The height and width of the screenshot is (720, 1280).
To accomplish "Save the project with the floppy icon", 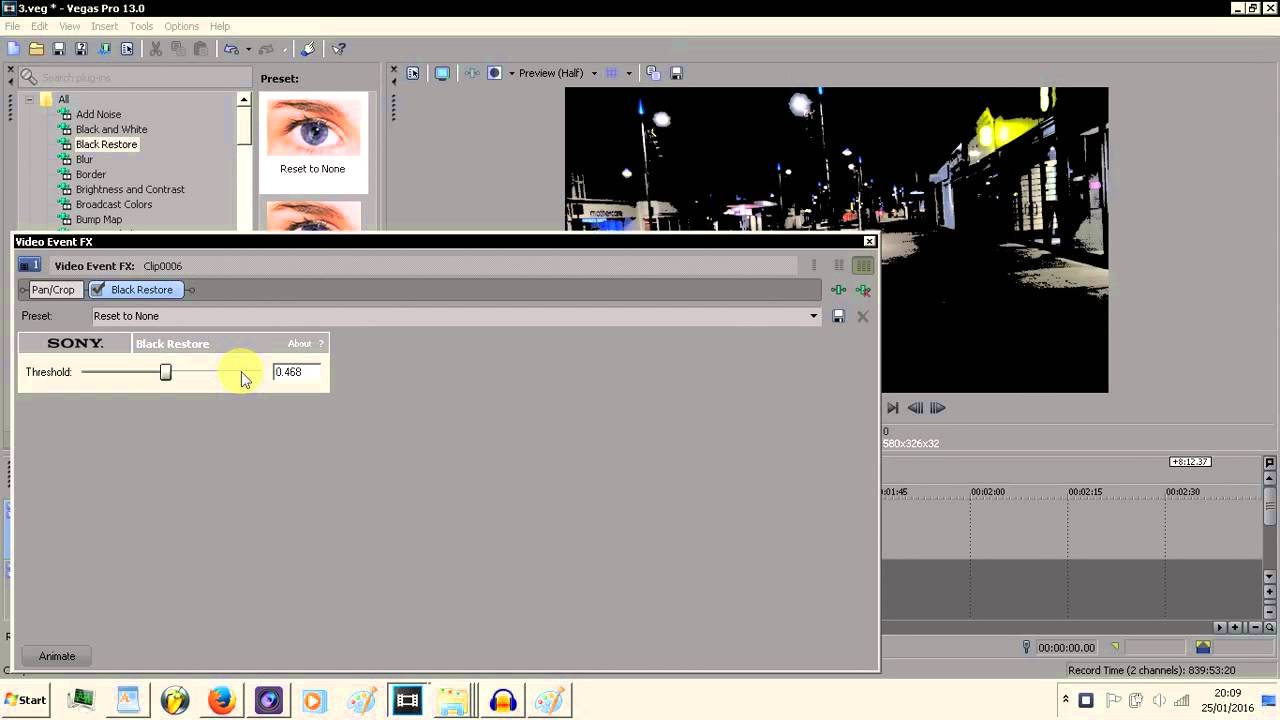I will tap(59, 48).
